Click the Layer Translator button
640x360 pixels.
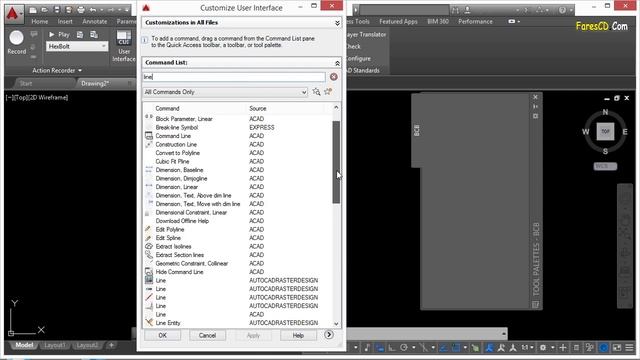coord(366,35)
